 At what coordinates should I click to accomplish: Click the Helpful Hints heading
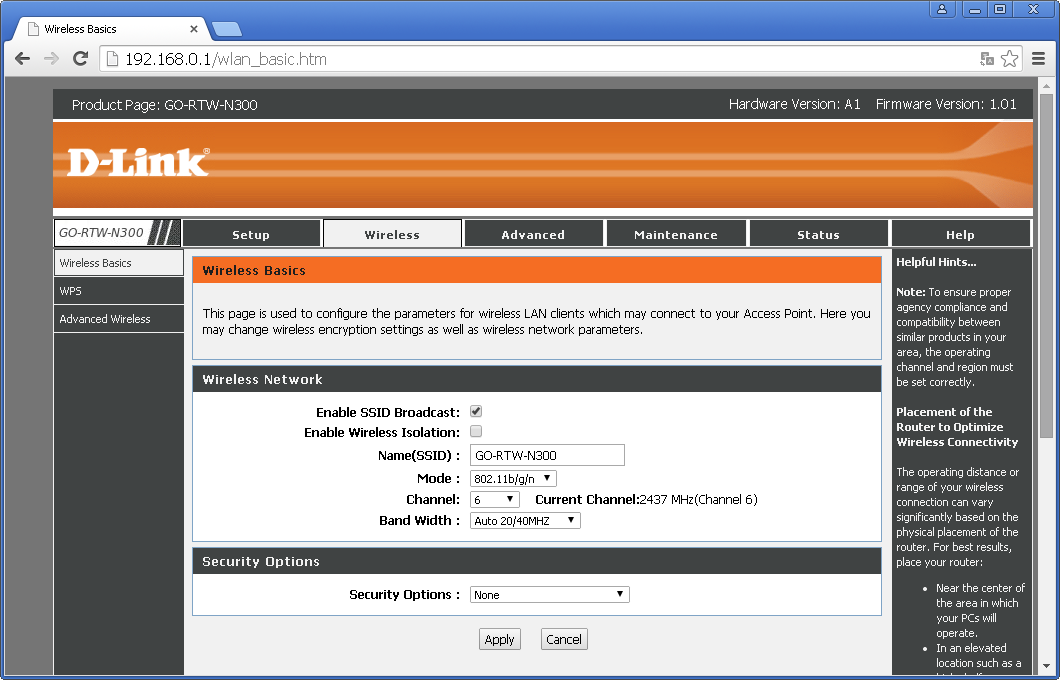[x=936, y=262]
